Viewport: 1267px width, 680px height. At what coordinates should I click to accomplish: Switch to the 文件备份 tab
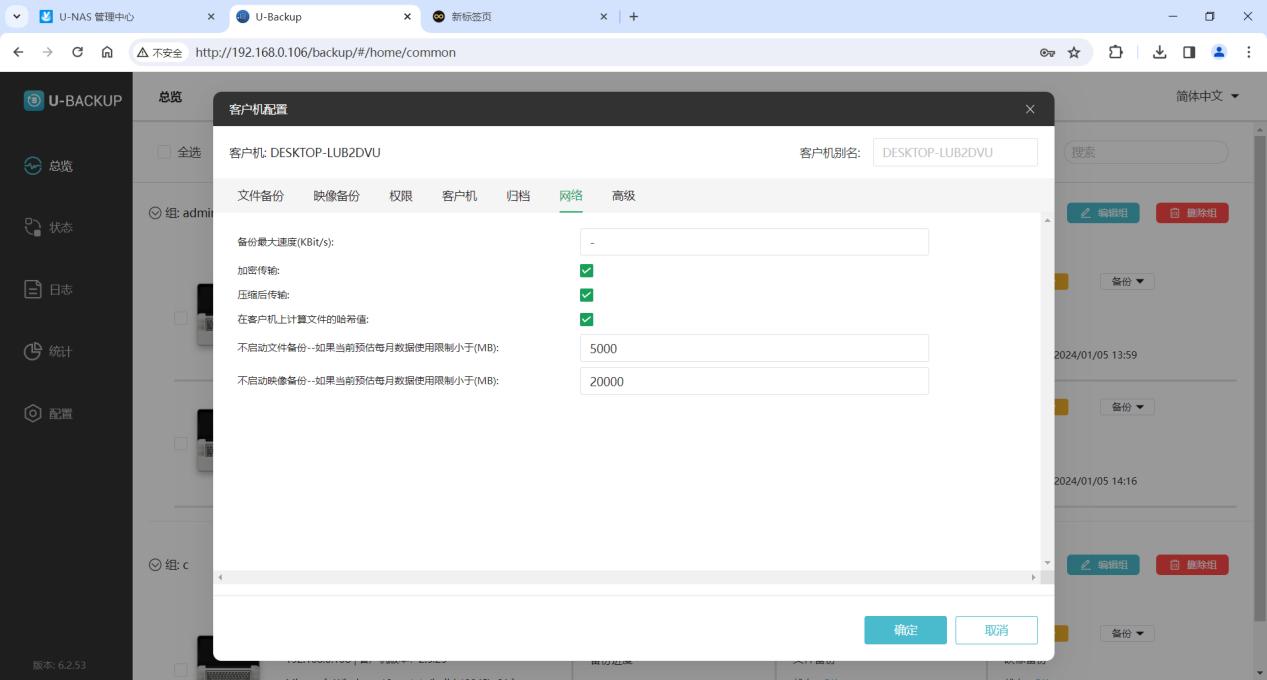pyautogui.click(x=260, y=196)
